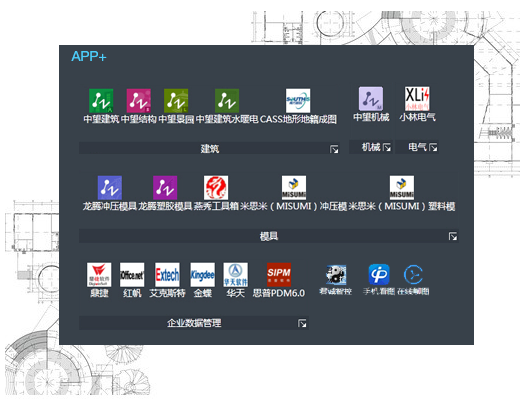Viewport: 531px width, 402px height.
Task: Launch the 在线制图 app
Action: click(413, 274)
